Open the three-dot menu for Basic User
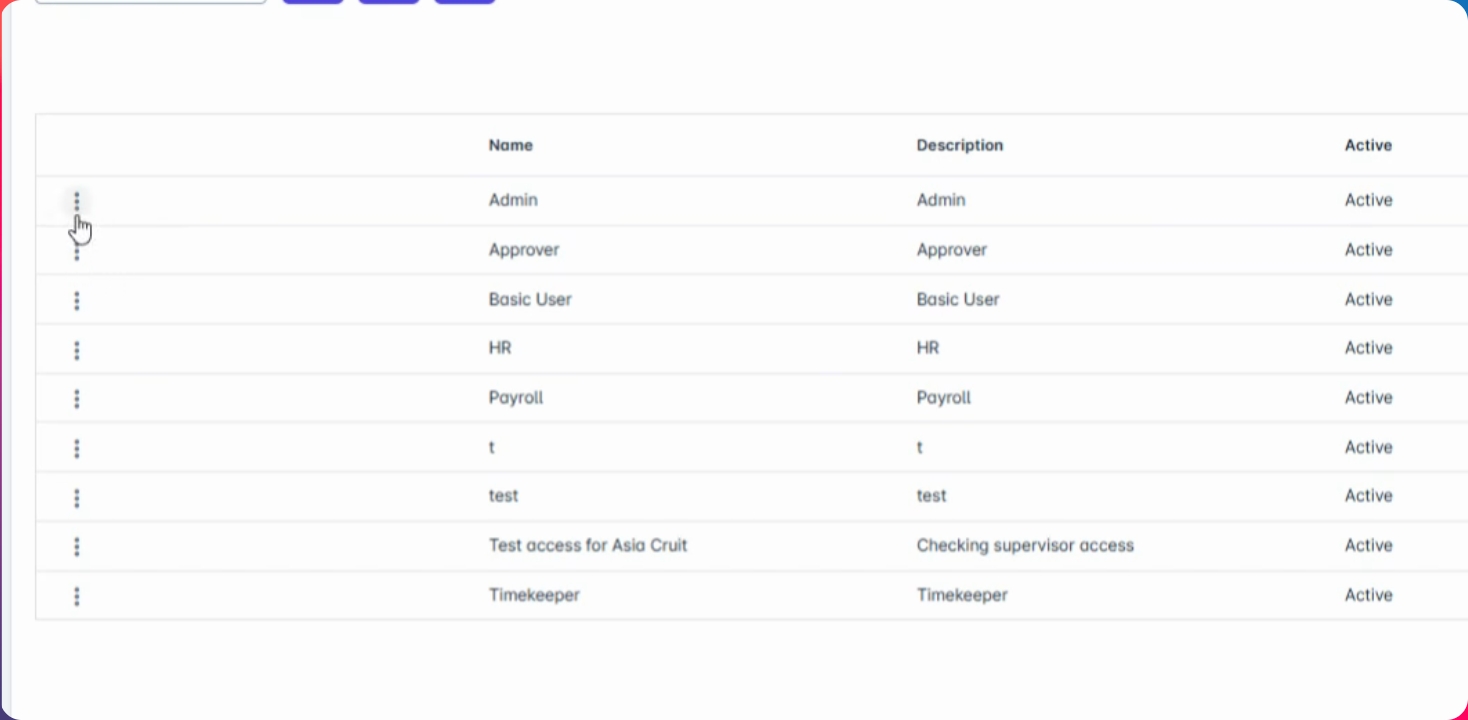1468x720 pixels. 77,300
